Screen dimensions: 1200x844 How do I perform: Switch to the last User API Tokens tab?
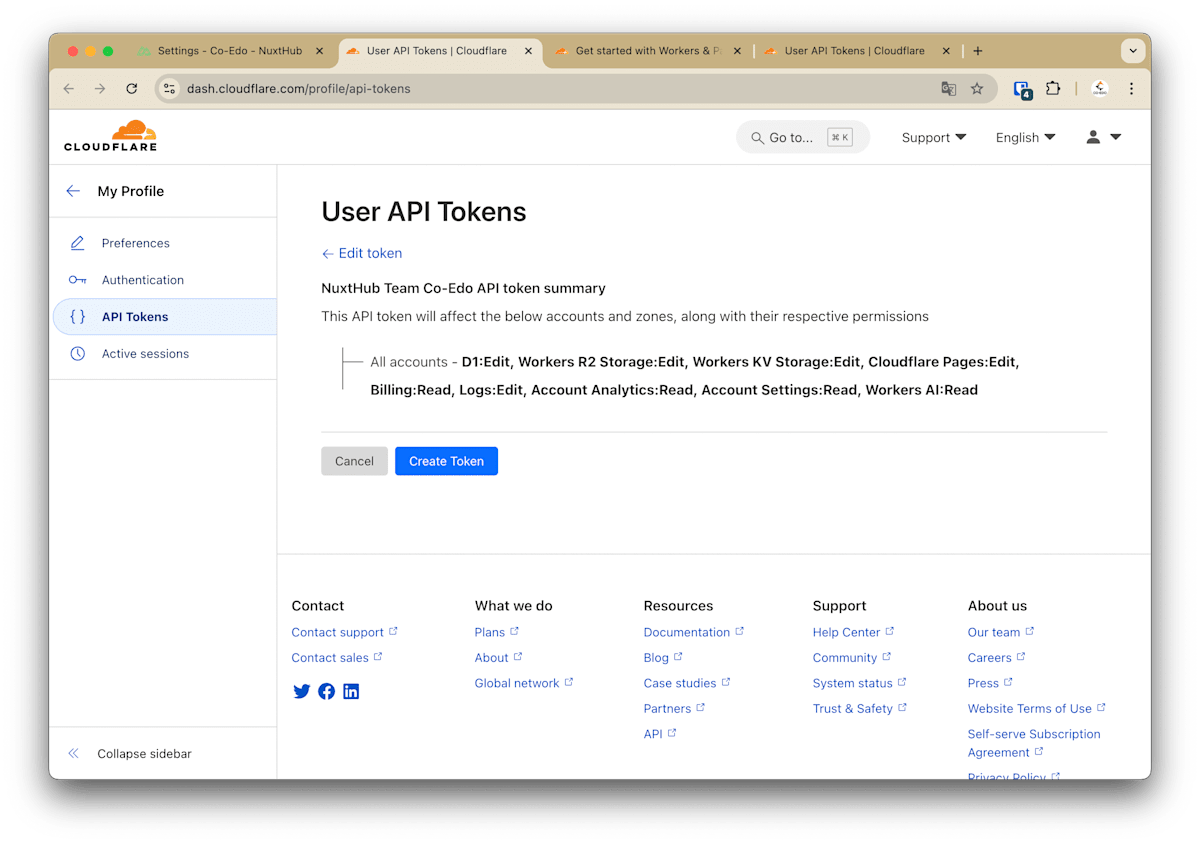pos(854,51)
